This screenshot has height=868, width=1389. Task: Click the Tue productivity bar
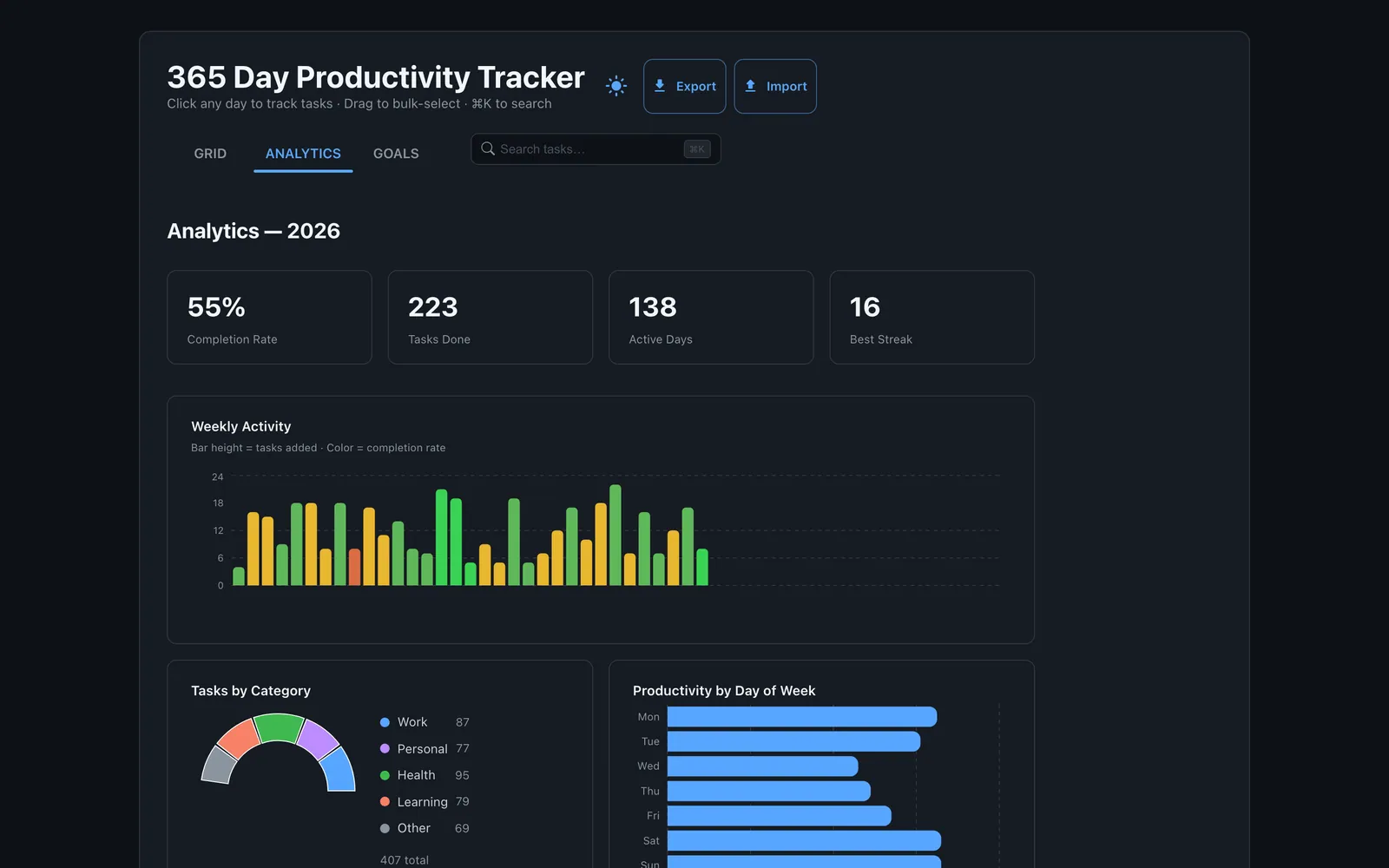coord(793,741)
